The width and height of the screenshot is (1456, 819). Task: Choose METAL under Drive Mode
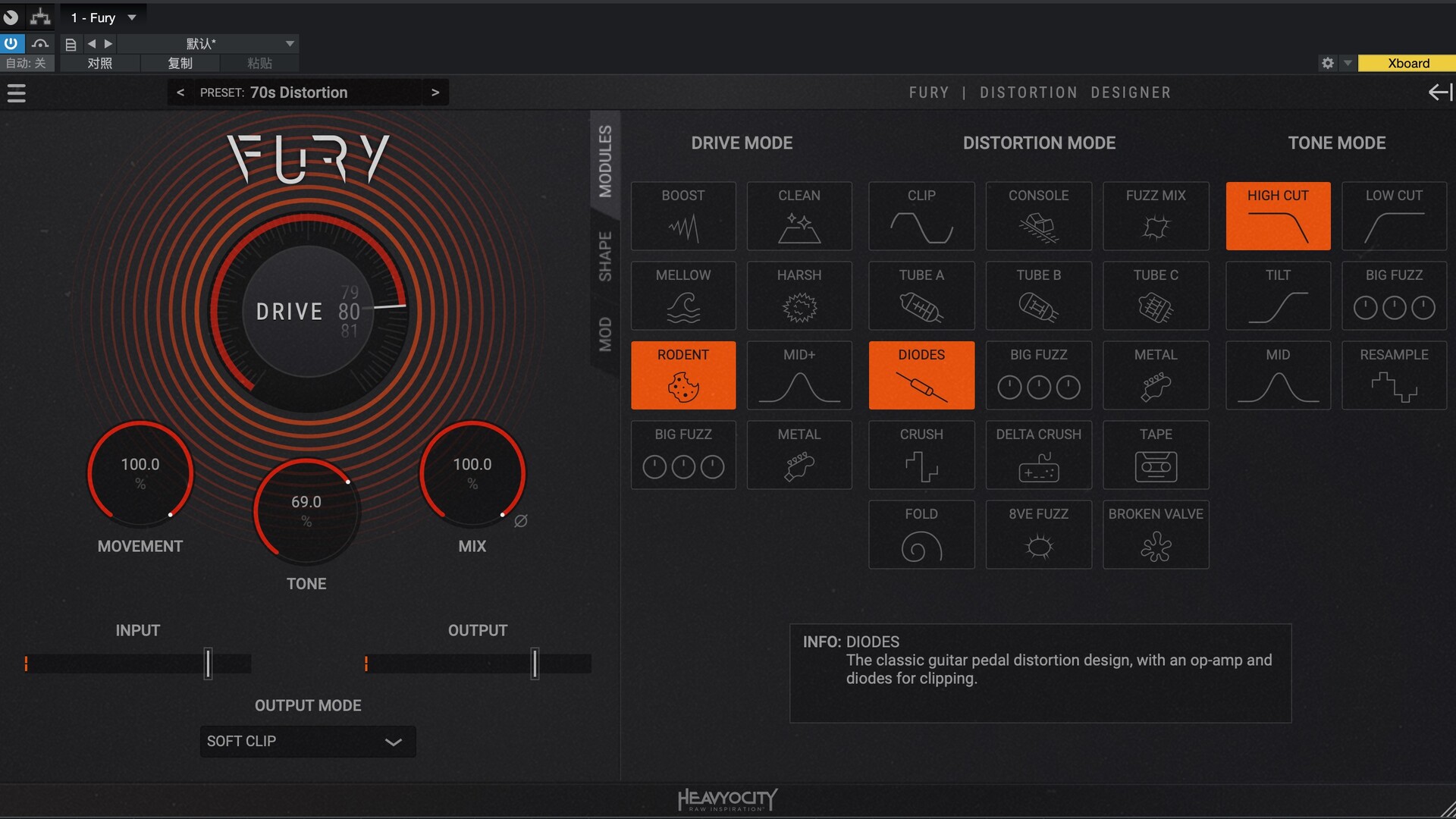pyautogui.click(x=799, y=455)
